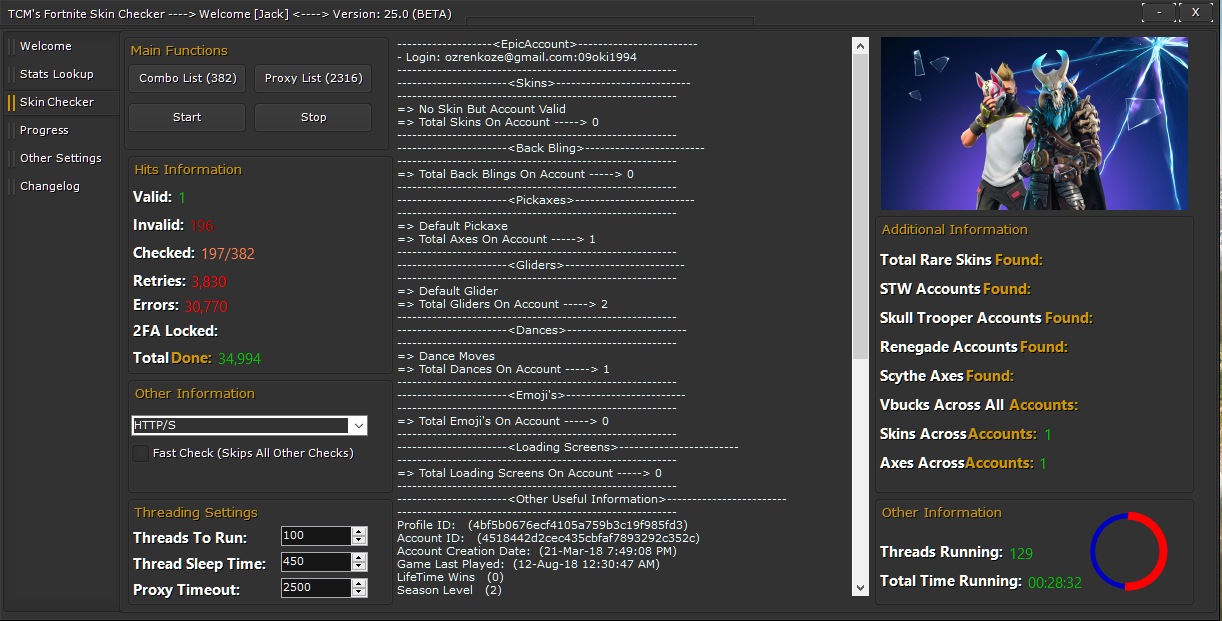Click the Account Creation Date line
Viewport: 1222px width, 621px height.
537,551
